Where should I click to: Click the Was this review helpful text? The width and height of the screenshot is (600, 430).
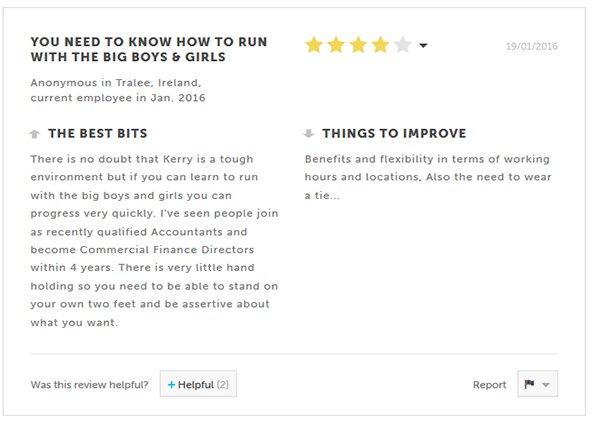pos(90,384)
